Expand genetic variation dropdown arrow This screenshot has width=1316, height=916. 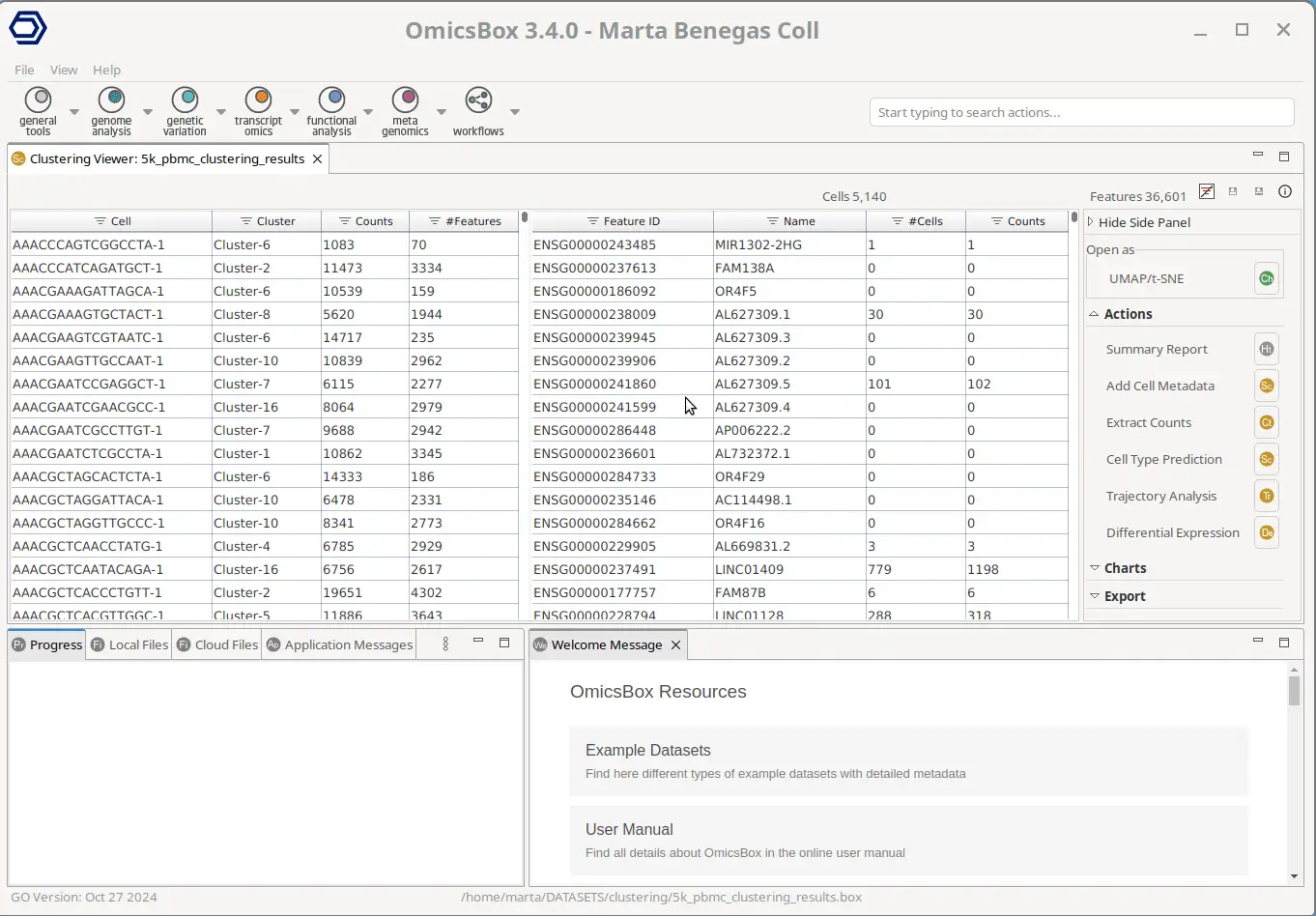220,111
